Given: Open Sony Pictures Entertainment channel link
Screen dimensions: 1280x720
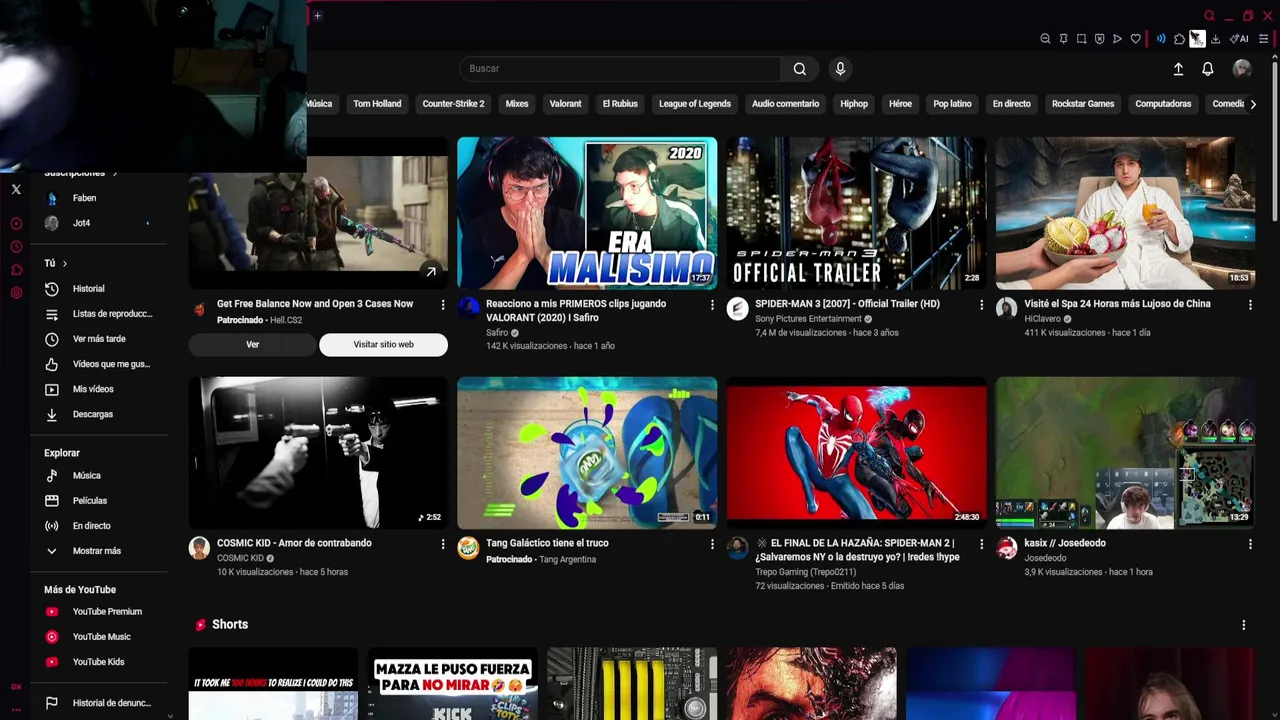Looking at the screenshot, I should (x=808, y=319).
